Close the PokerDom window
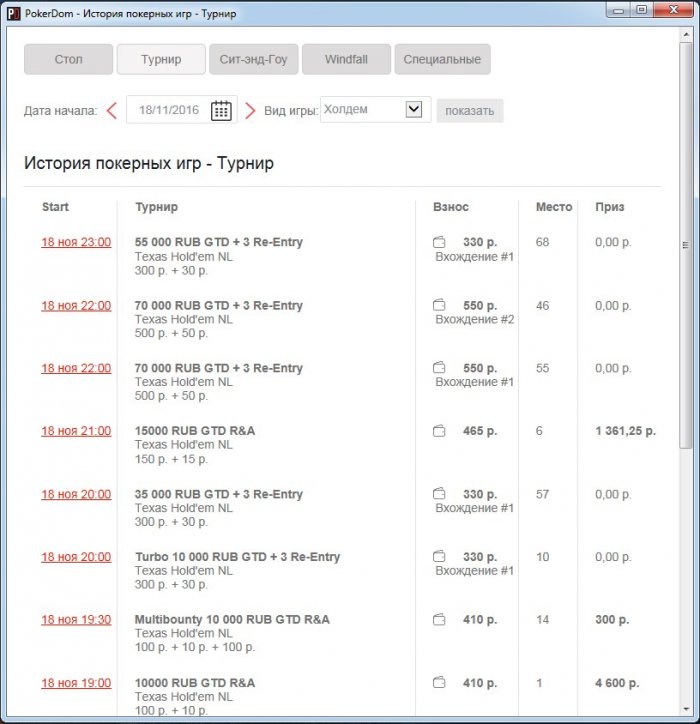 673,10
